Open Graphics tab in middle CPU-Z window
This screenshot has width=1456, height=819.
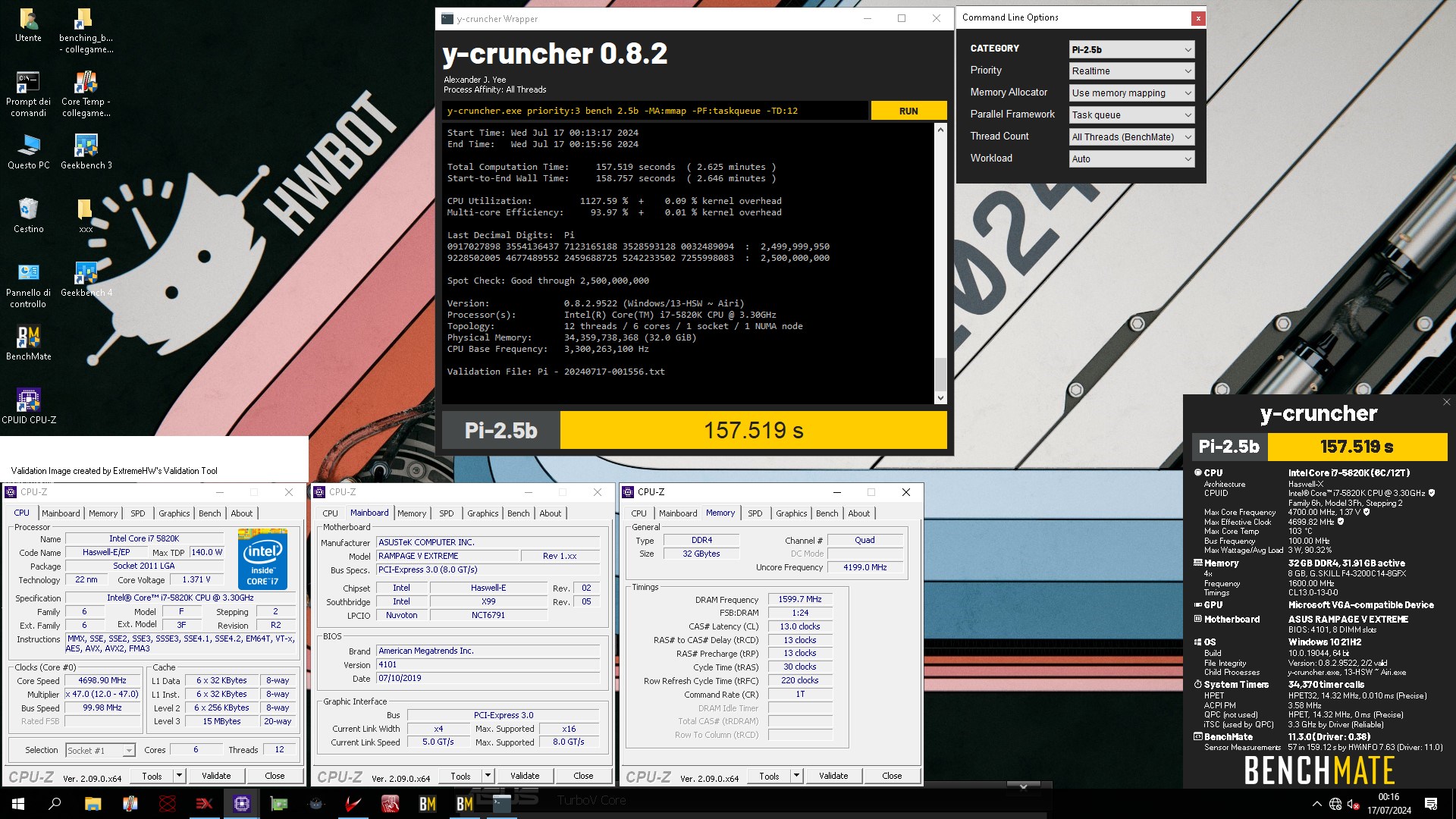483,513
